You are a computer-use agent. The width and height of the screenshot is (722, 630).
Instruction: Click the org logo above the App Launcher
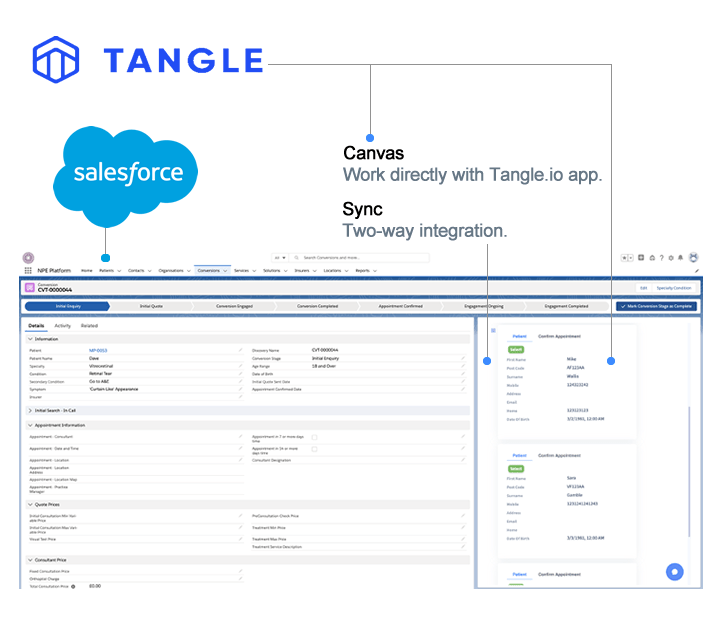pos(28,257)
